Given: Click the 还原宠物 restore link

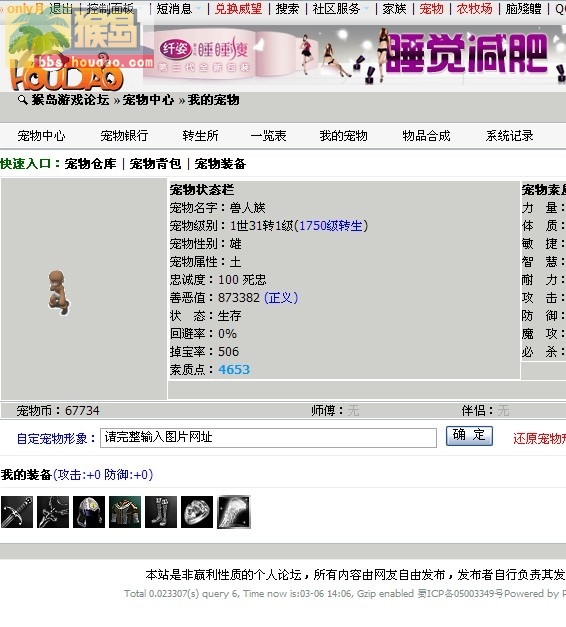Looking at the screenshot, I should 540,439.
